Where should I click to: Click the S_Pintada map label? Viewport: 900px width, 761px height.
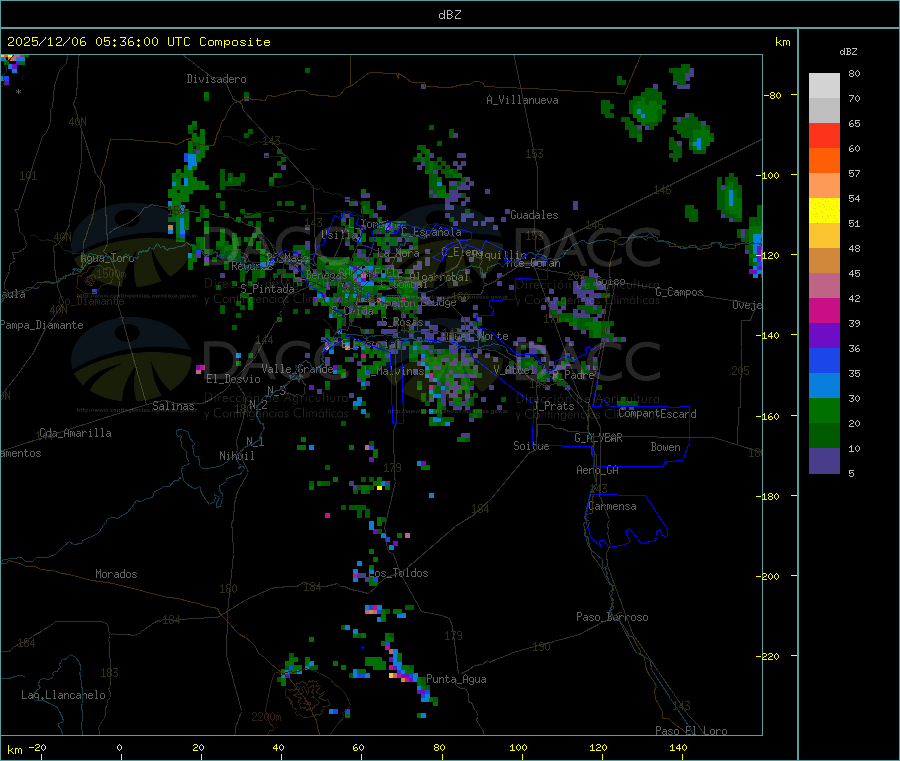pos(267,289)
